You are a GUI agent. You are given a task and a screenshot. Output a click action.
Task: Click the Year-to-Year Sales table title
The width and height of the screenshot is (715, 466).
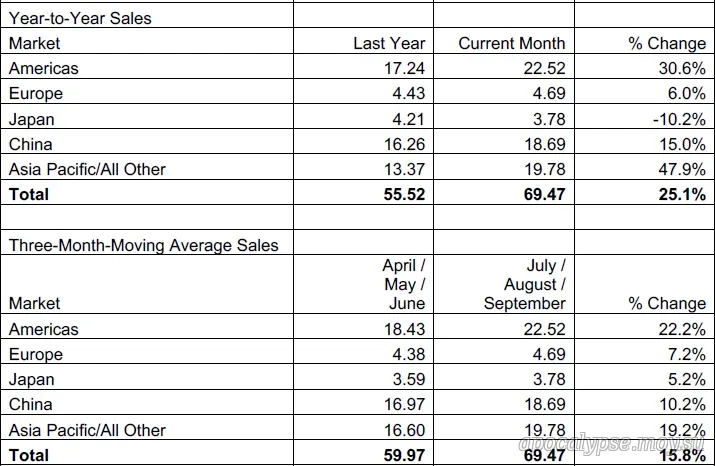click(80, 18)
